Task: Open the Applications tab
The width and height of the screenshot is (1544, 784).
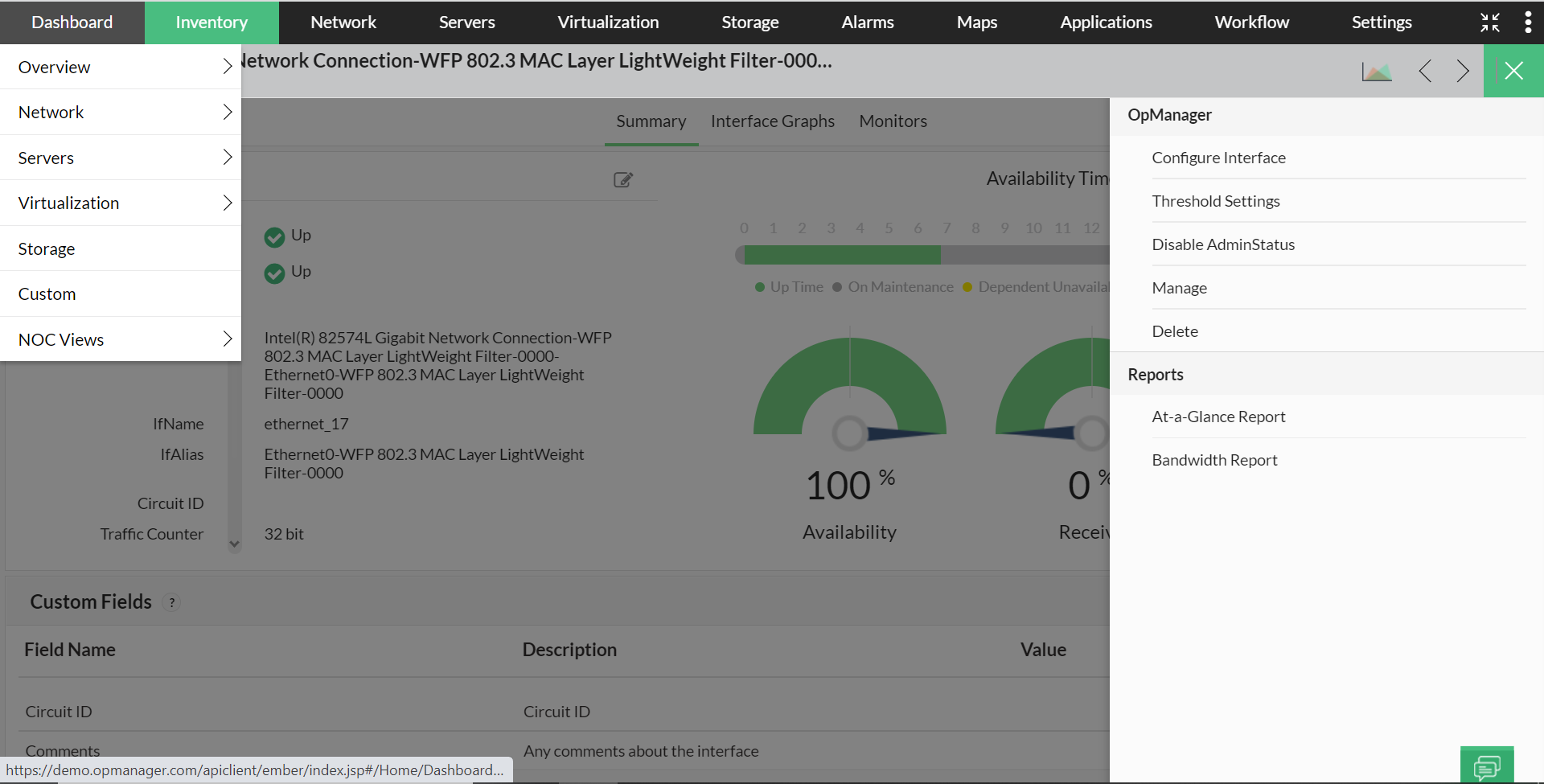Action: [x=1106, y=23]
